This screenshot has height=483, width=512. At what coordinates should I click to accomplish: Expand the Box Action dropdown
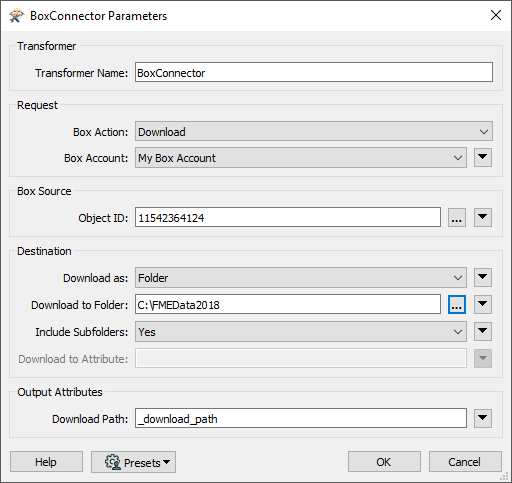[x=314, y=131]
